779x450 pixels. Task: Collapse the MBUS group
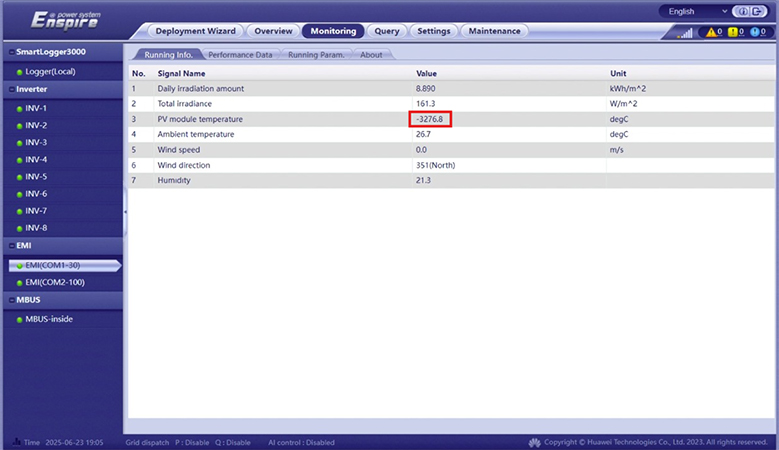(12, 299)
